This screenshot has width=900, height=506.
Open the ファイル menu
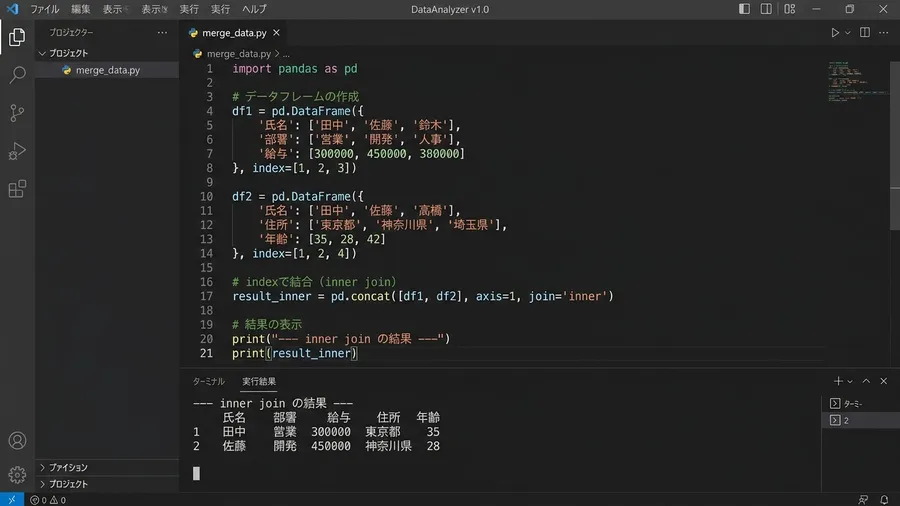pyautogui.click(x=44, y=9)
